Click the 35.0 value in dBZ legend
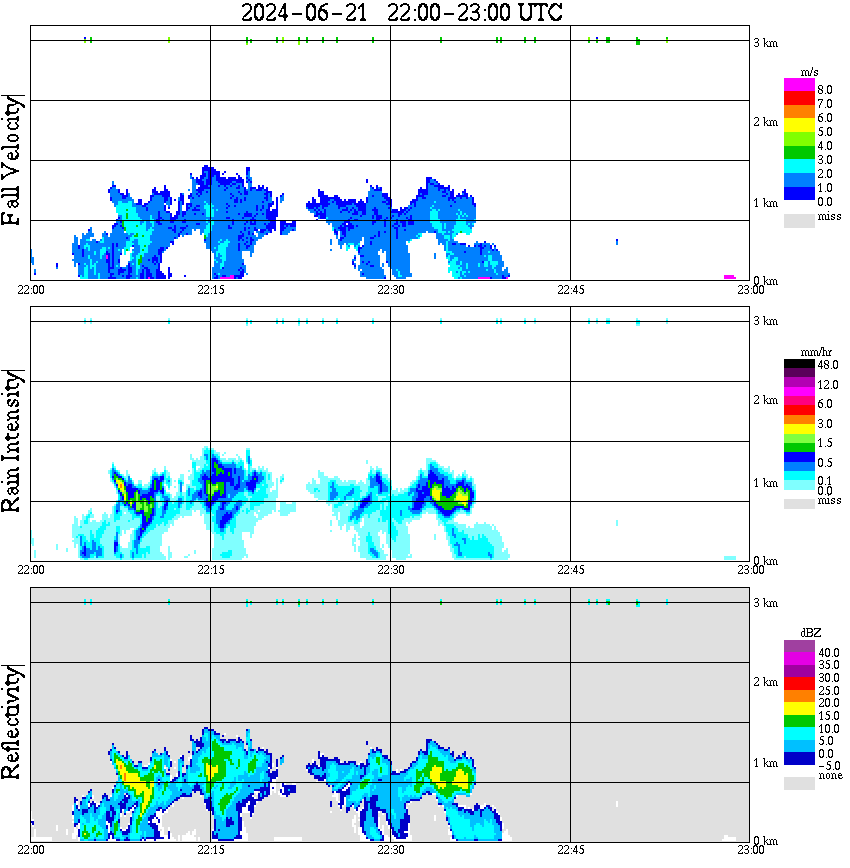 [828, 665]
